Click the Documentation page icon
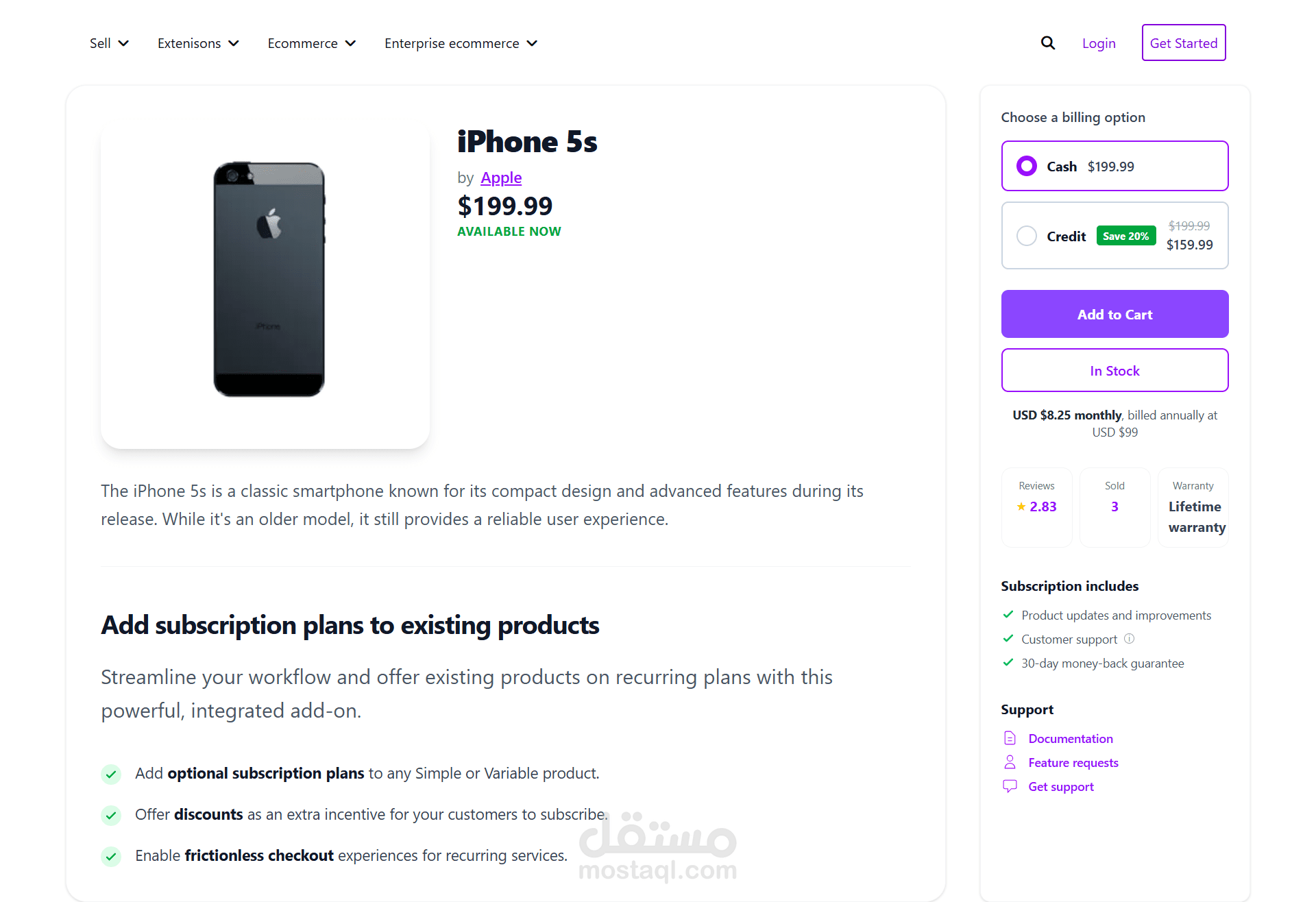 (1010, 738)
